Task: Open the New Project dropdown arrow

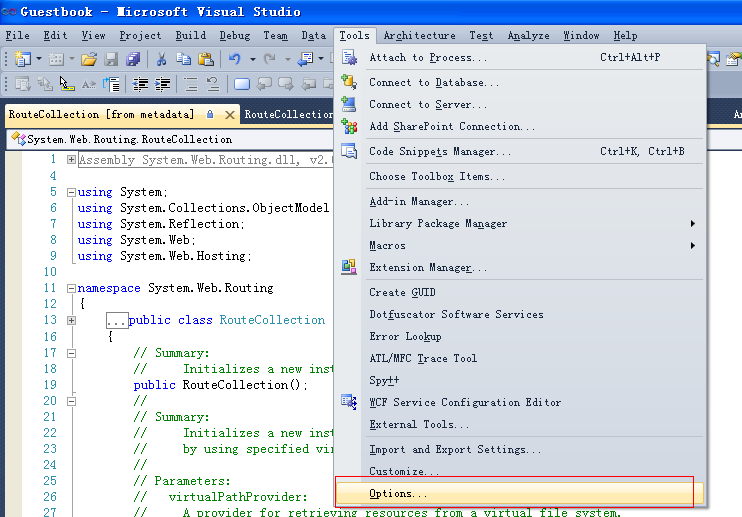Action: point(39,59)
